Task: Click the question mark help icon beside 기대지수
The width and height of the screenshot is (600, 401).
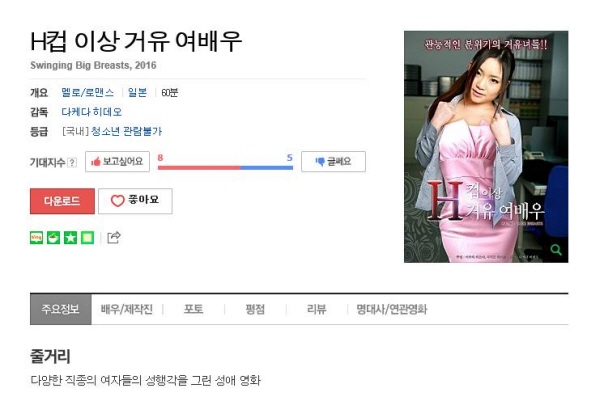Action: tap(72, 162)
